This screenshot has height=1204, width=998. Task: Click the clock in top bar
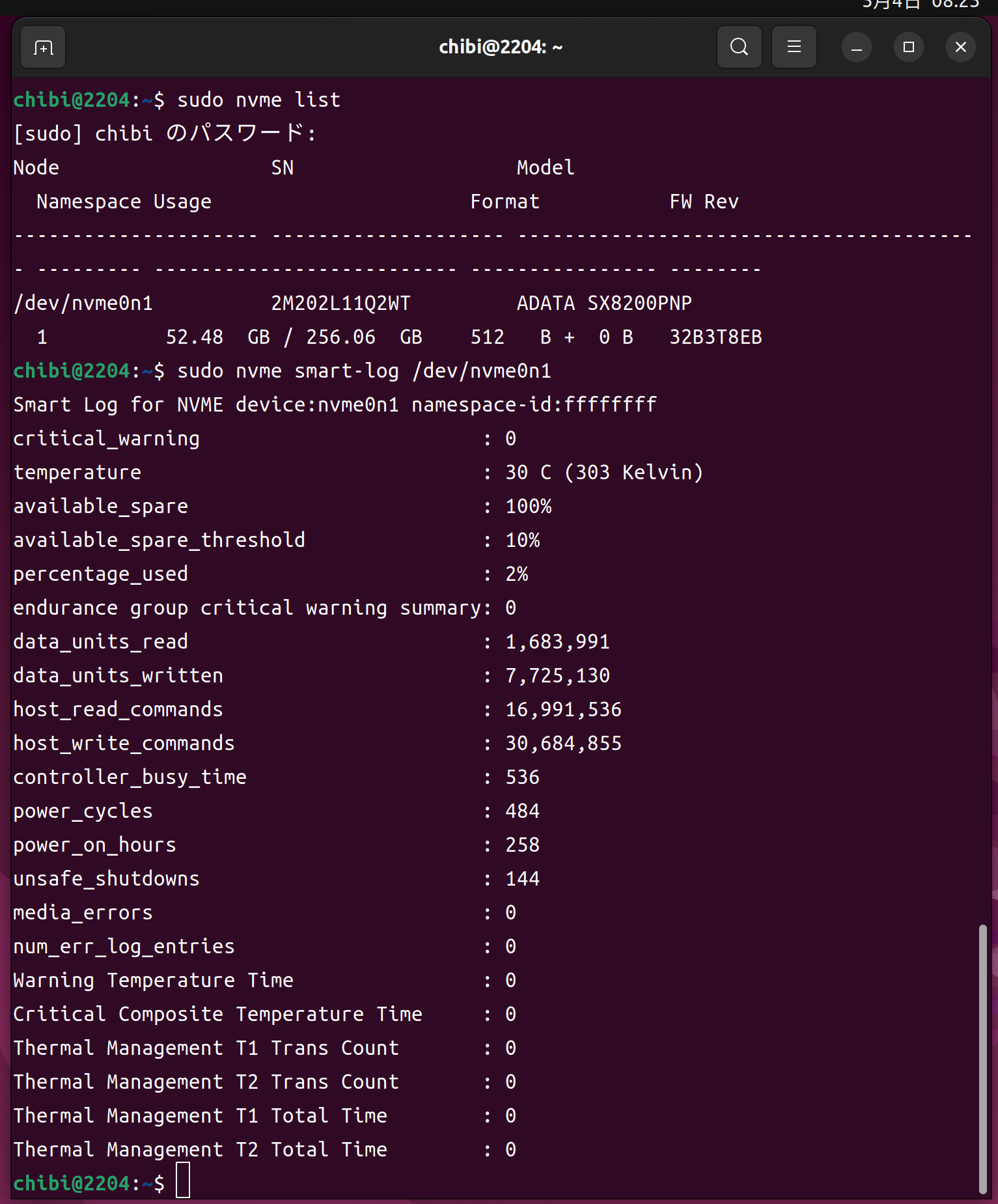pyautogui.click(x=921, y=5)
